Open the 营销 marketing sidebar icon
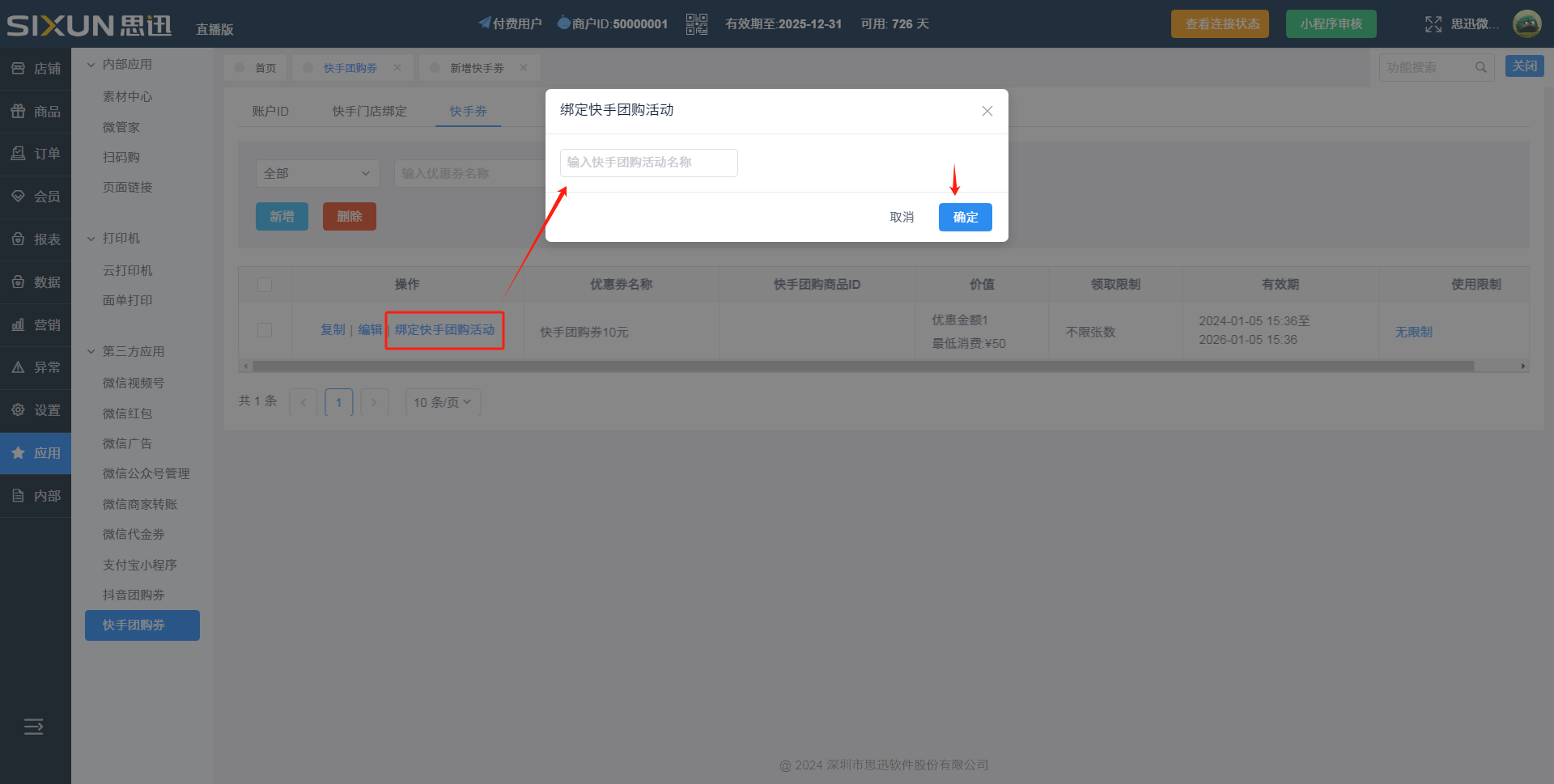This screenshot has height=784, width=1554. pyautogui.click(x=18, y=325)
